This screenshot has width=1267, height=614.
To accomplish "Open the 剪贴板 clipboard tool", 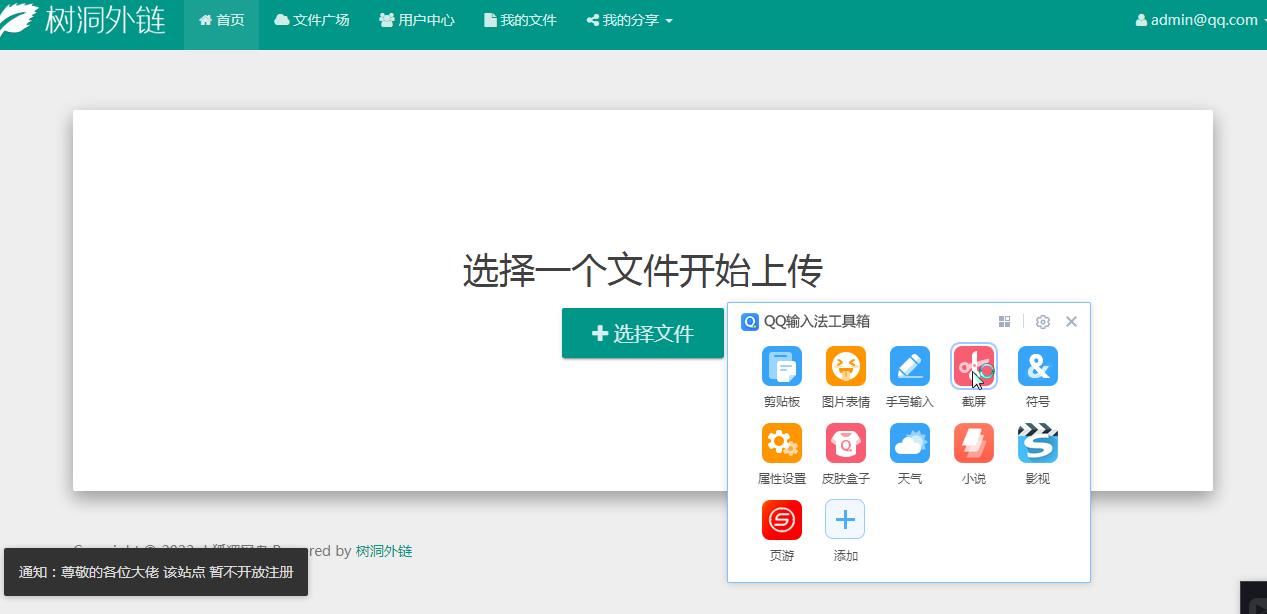I will pyautogui.click(x=782, y=366).
